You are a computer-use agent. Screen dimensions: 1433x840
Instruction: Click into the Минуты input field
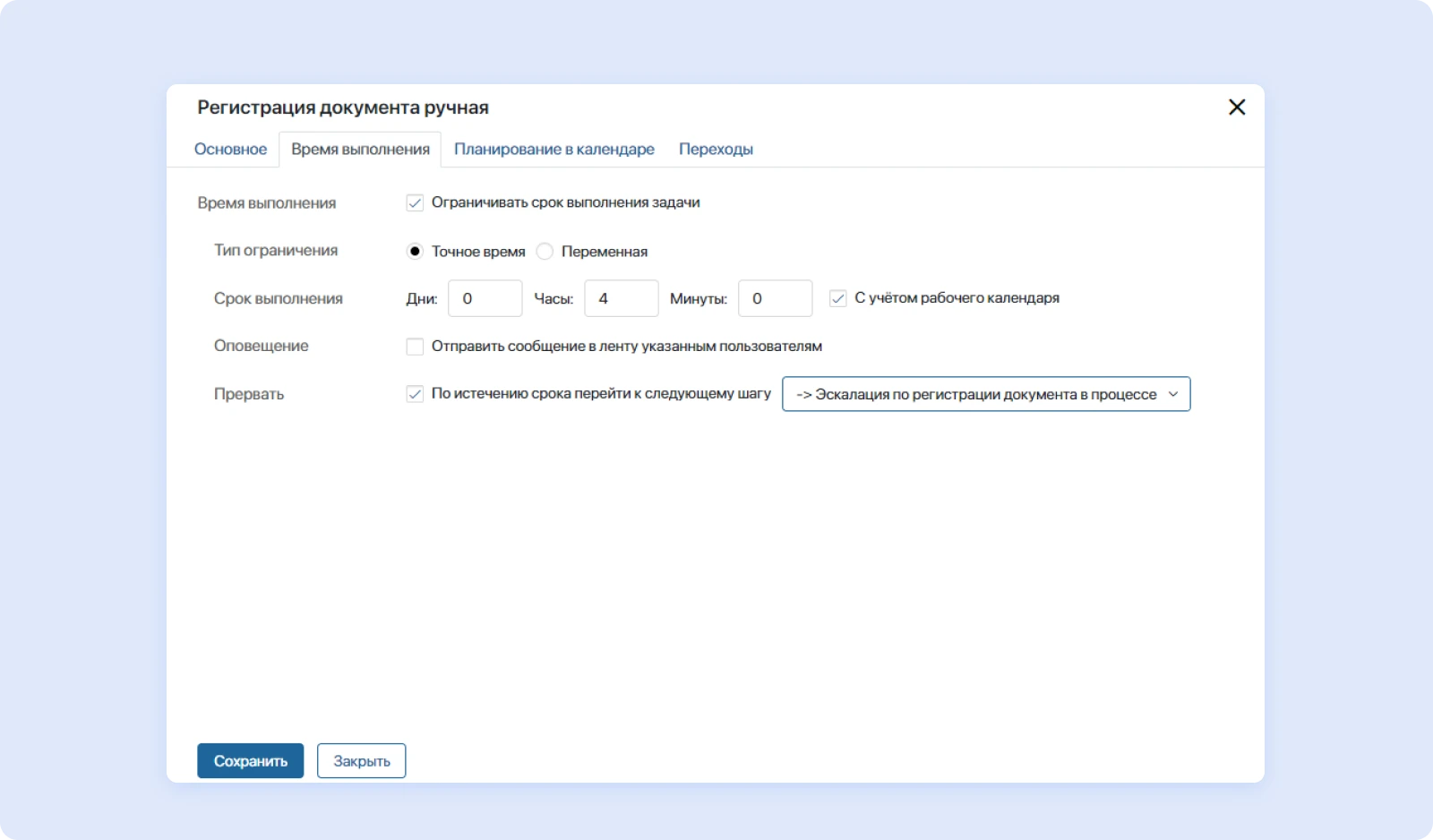click(775, 299)
